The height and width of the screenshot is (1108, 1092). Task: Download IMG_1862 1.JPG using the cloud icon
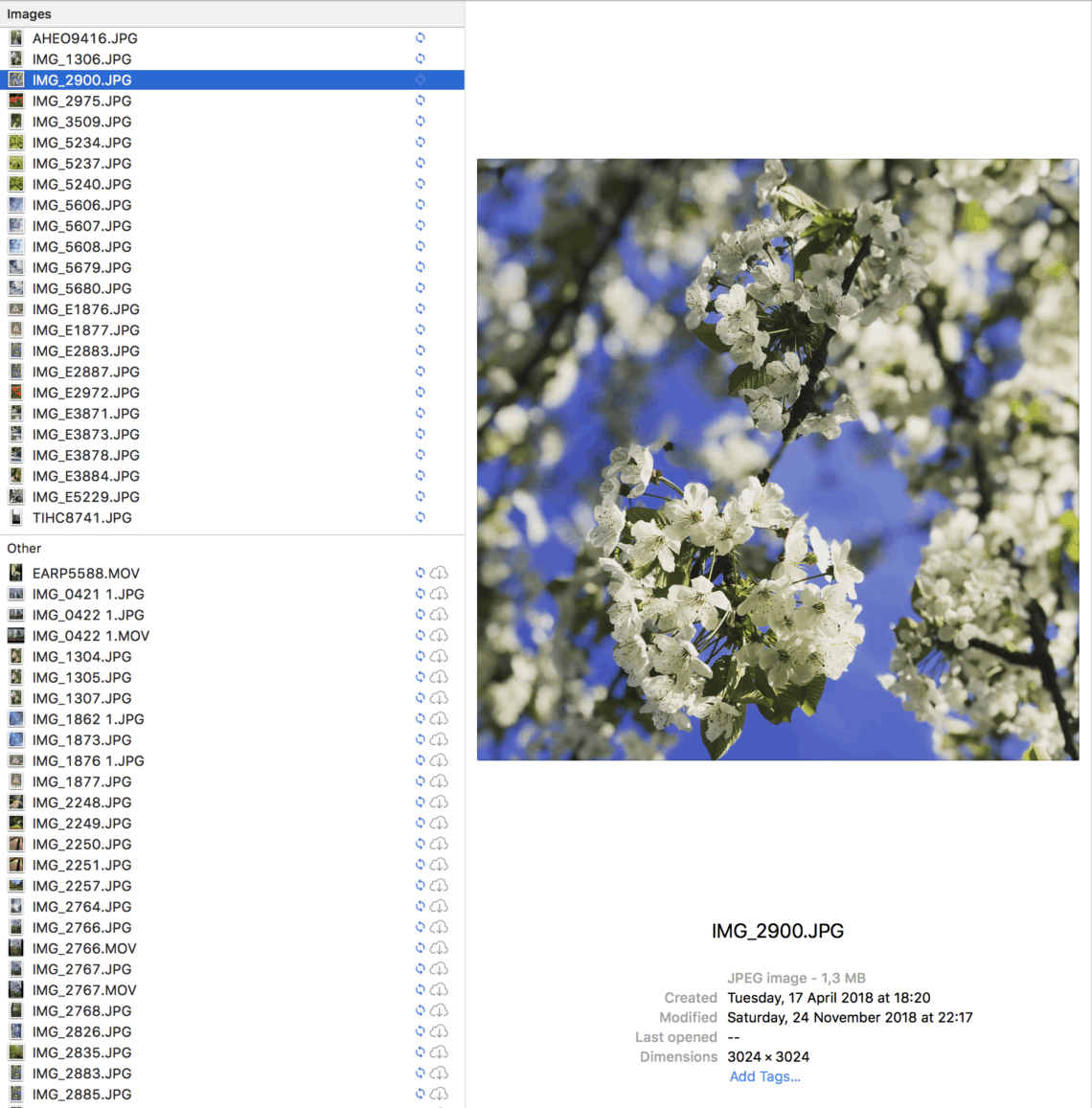(440, 718)
